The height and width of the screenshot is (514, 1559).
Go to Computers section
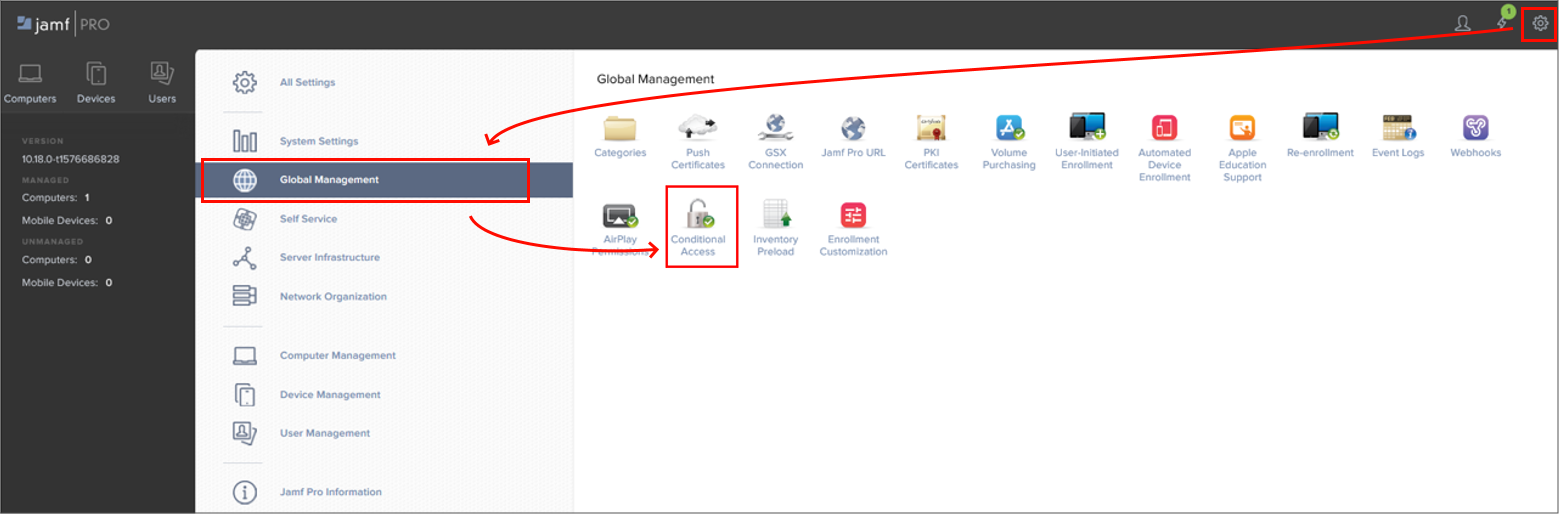tap(30, 83)
